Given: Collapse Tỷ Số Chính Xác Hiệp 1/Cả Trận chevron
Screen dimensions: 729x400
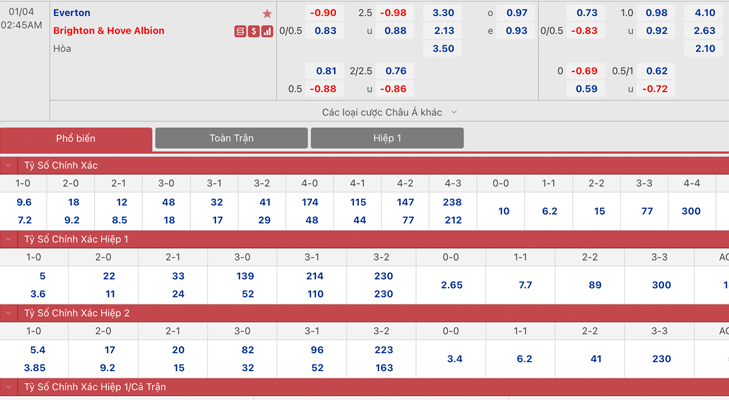Looking at the screenshot, I should [8, 387].
